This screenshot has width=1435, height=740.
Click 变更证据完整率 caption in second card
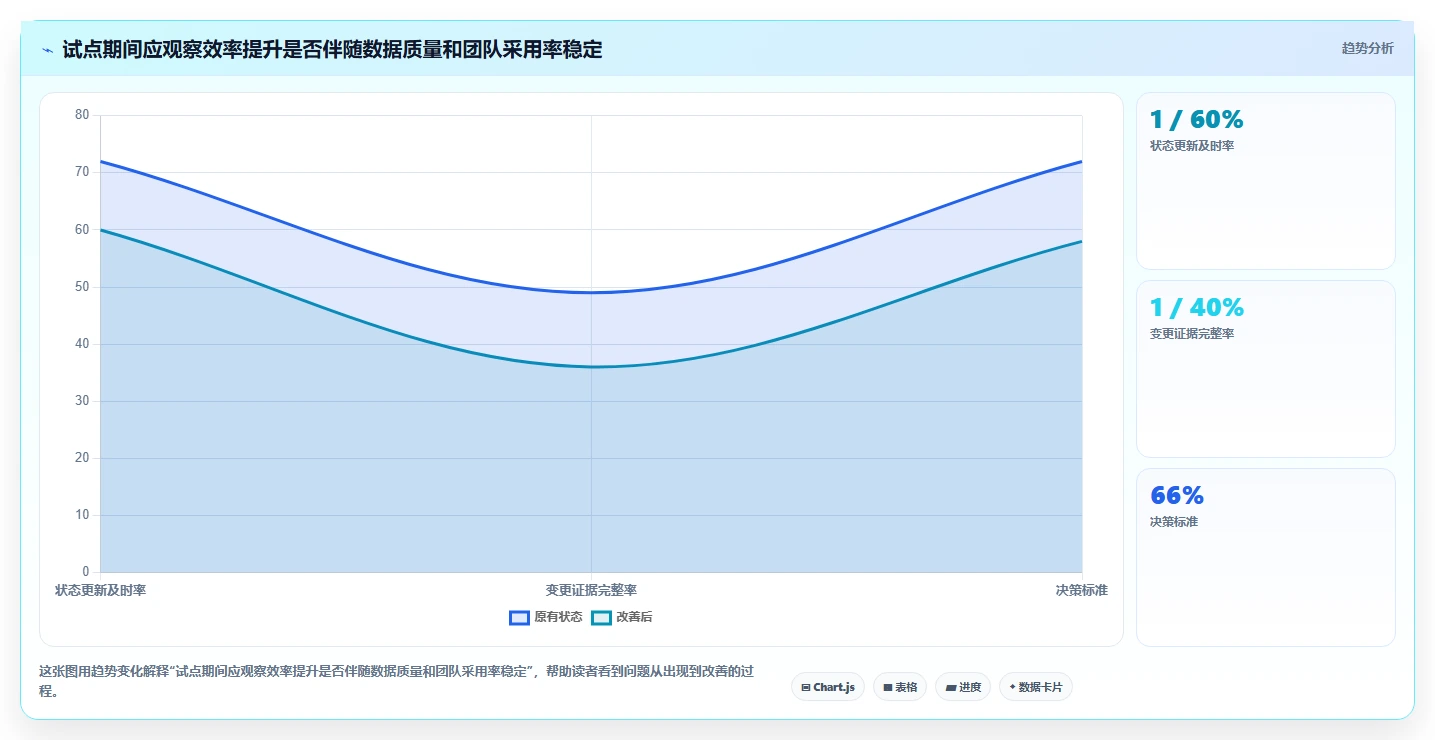[1192, 334]
